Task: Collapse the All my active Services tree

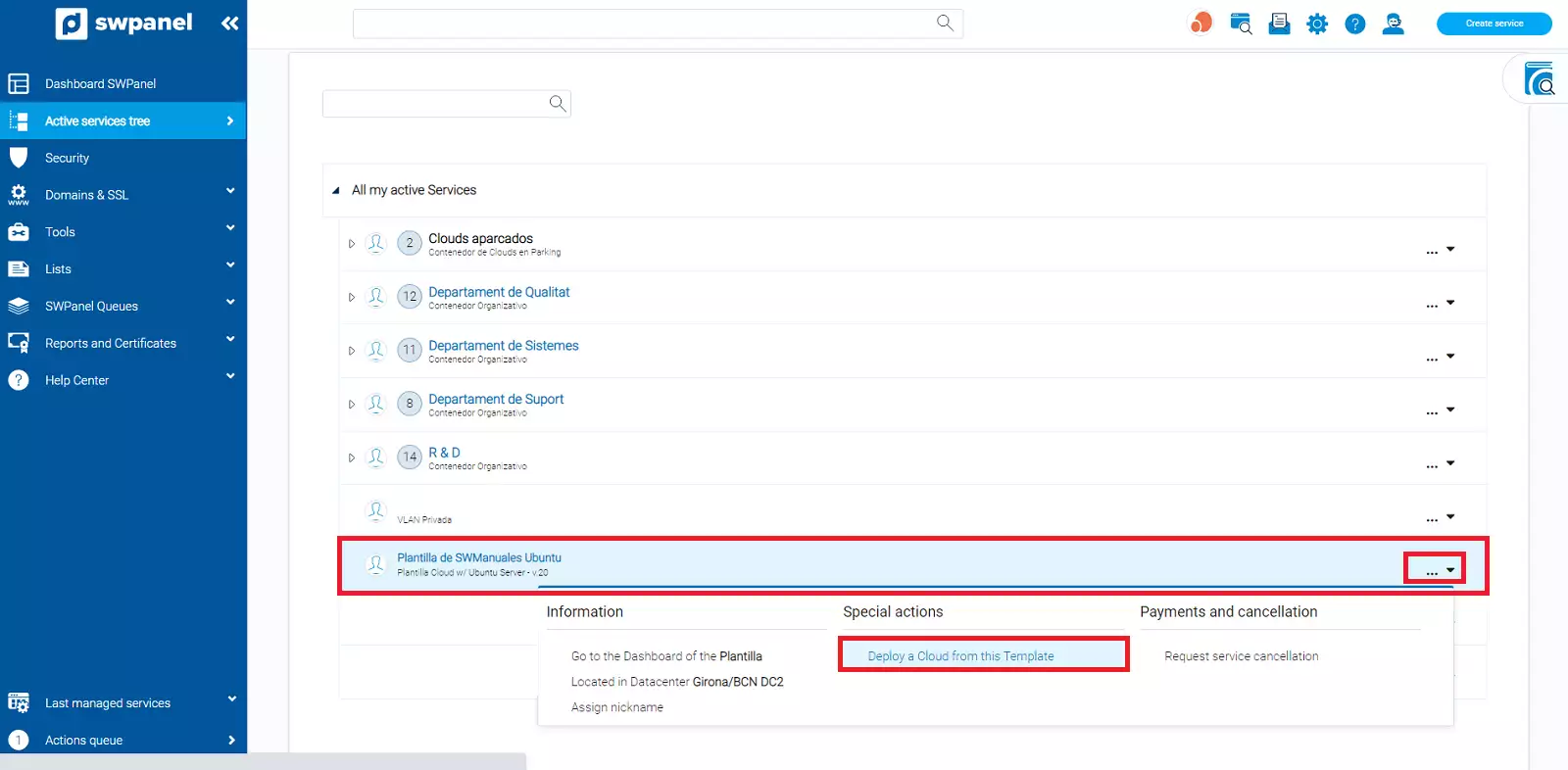Action: [336, 191]
